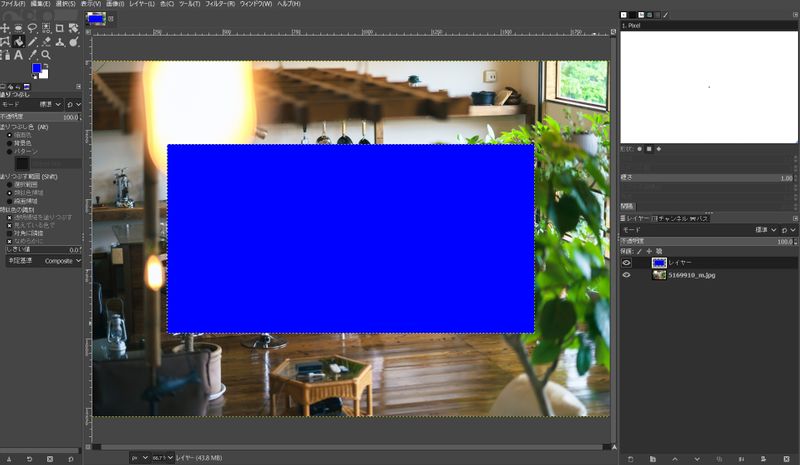The height and width of the screenshot is (465, 800).
Task: Select パターン fill radio option
Action: coord(10,152)
